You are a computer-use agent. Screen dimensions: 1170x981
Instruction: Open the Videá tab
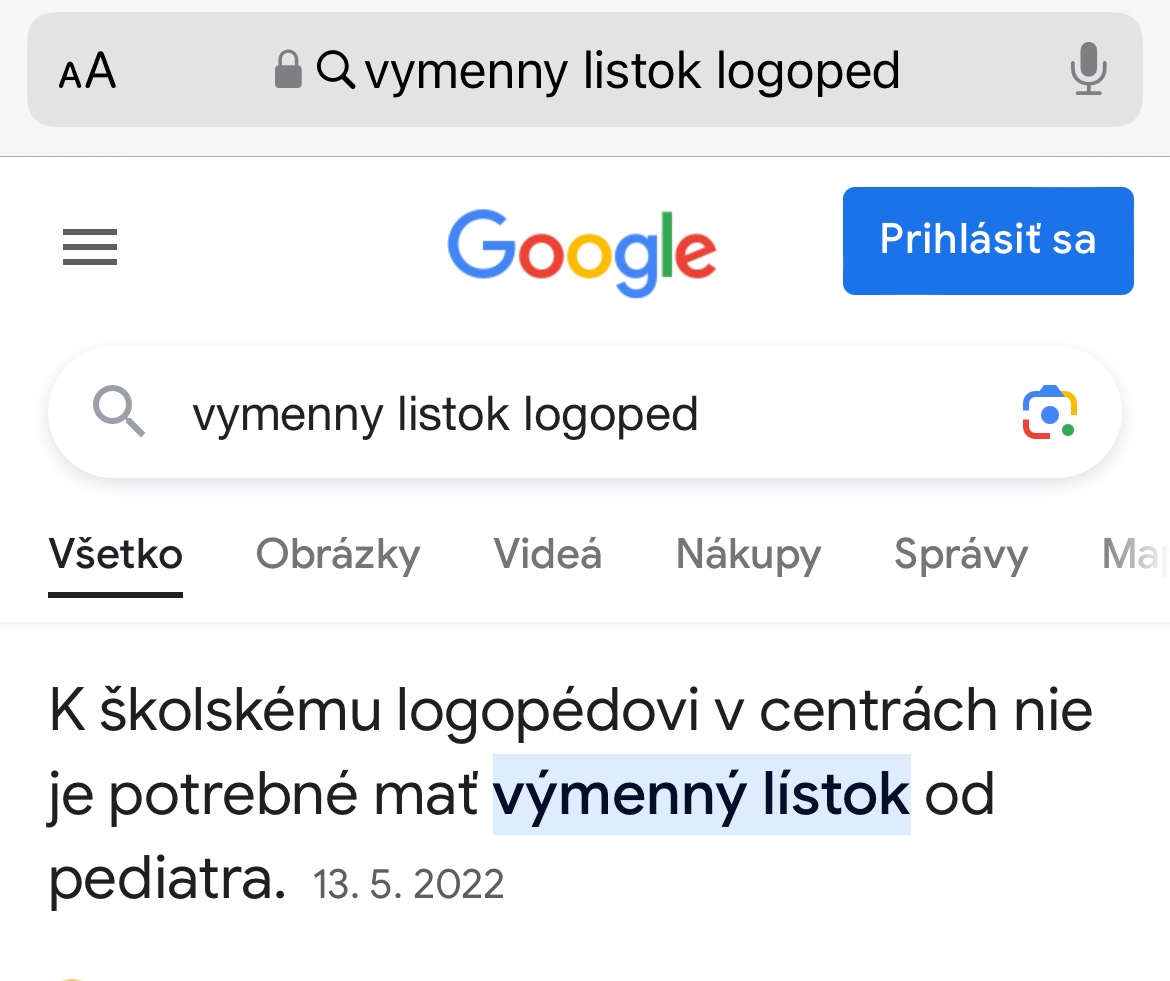pyautogui.click(x=548, y=554)
